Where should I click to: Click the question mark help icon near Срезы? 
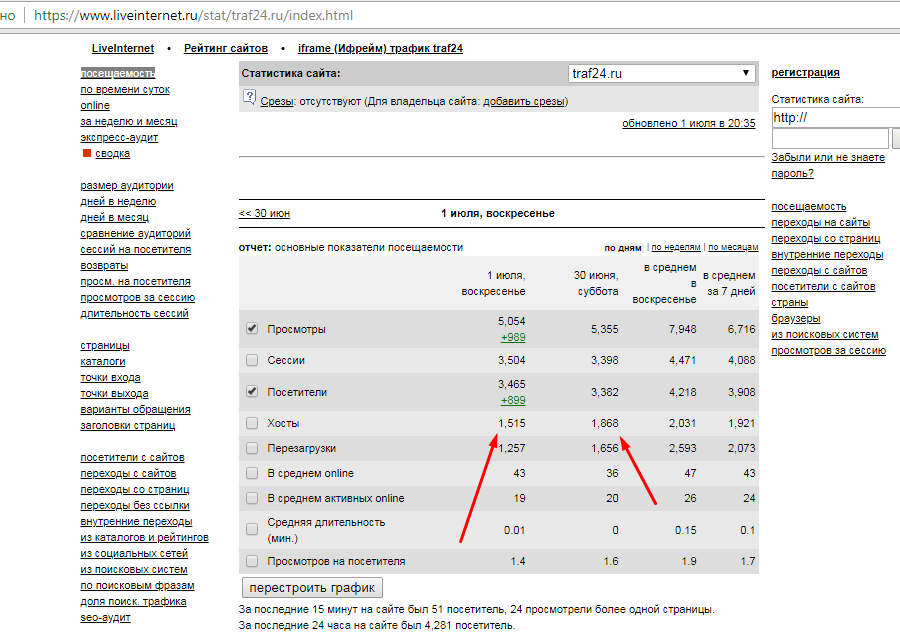click(x=249, y=97)
